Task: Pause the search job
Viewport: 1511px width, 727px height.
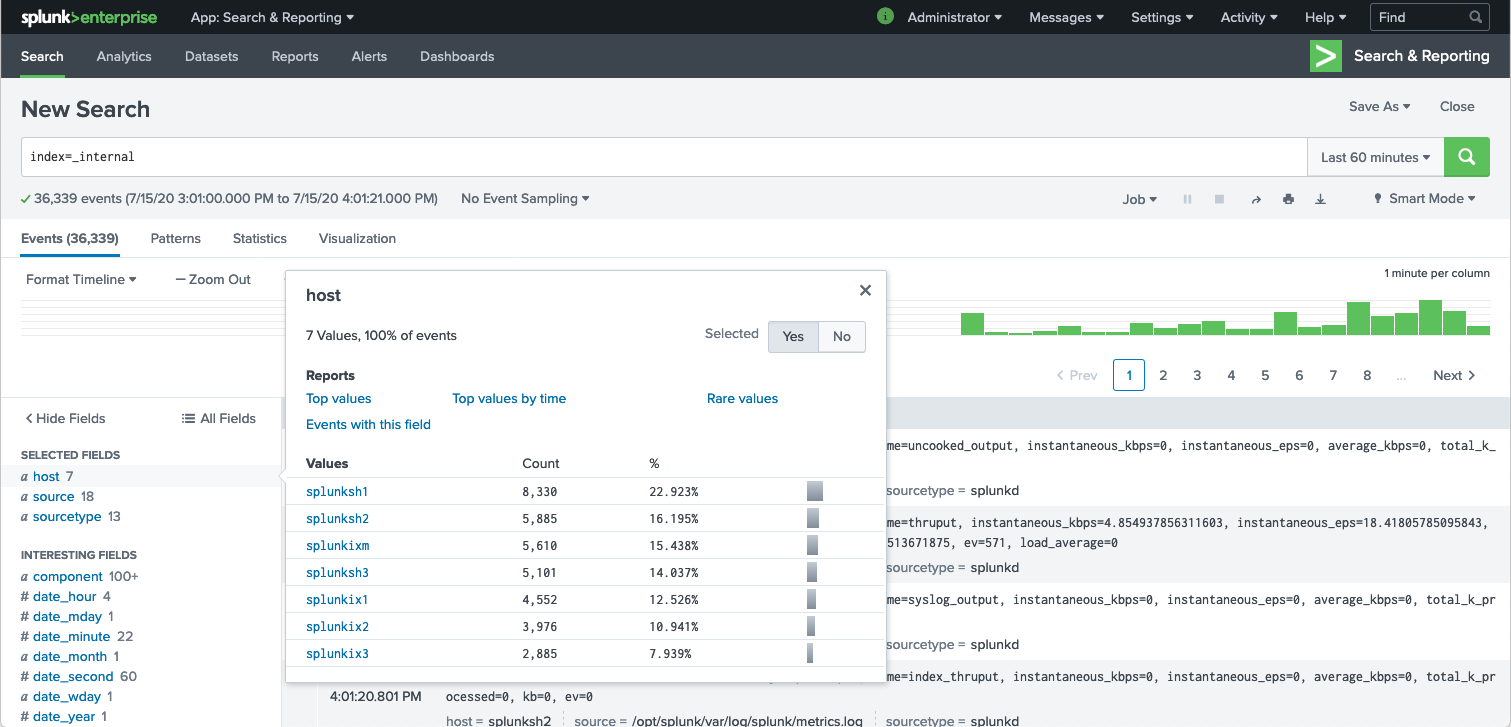Action: coord(1188,199)
